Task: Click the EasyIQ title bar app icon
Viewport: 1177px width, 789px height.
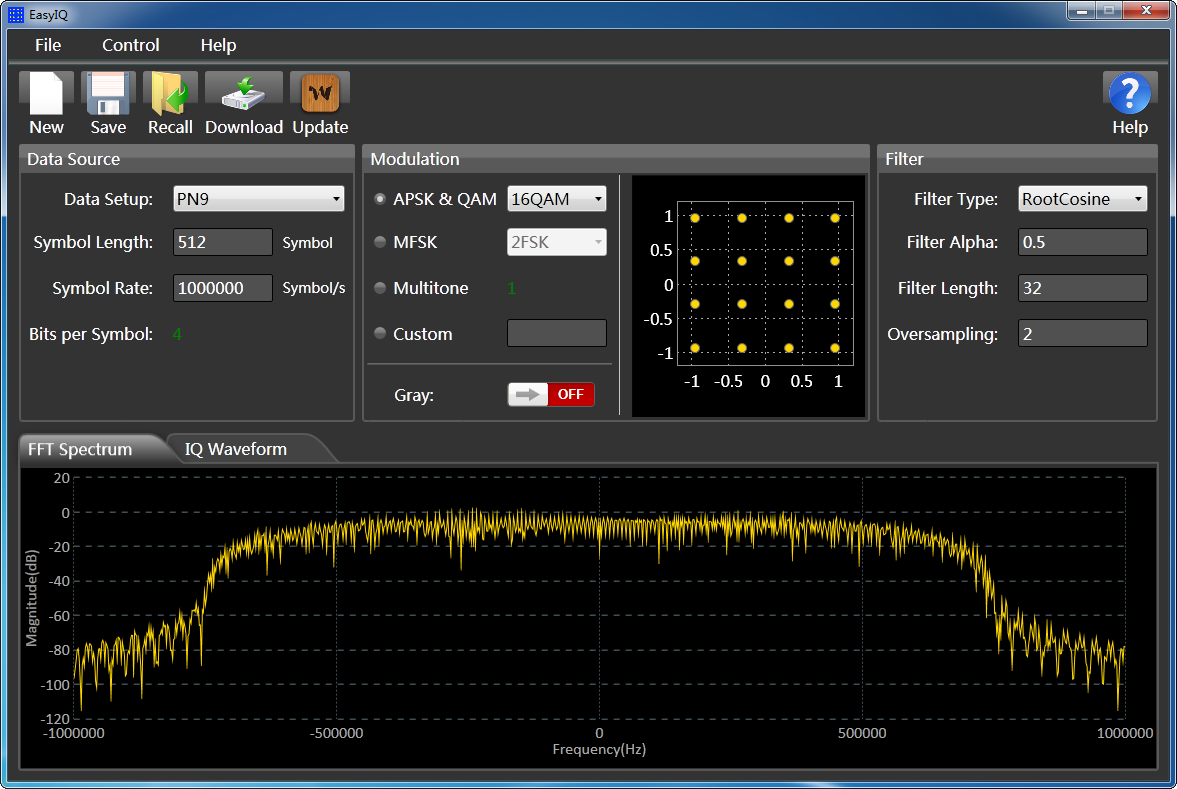Action: pyautogui.click(x=16, y=14)
